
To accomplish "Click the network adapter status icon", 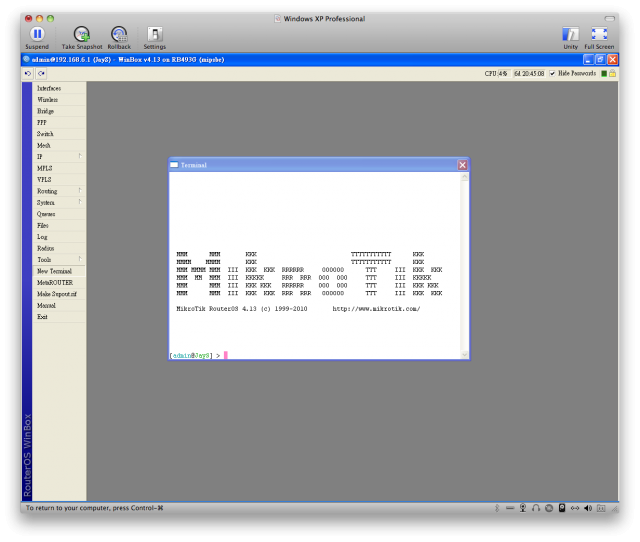I will tap(575, 508).
